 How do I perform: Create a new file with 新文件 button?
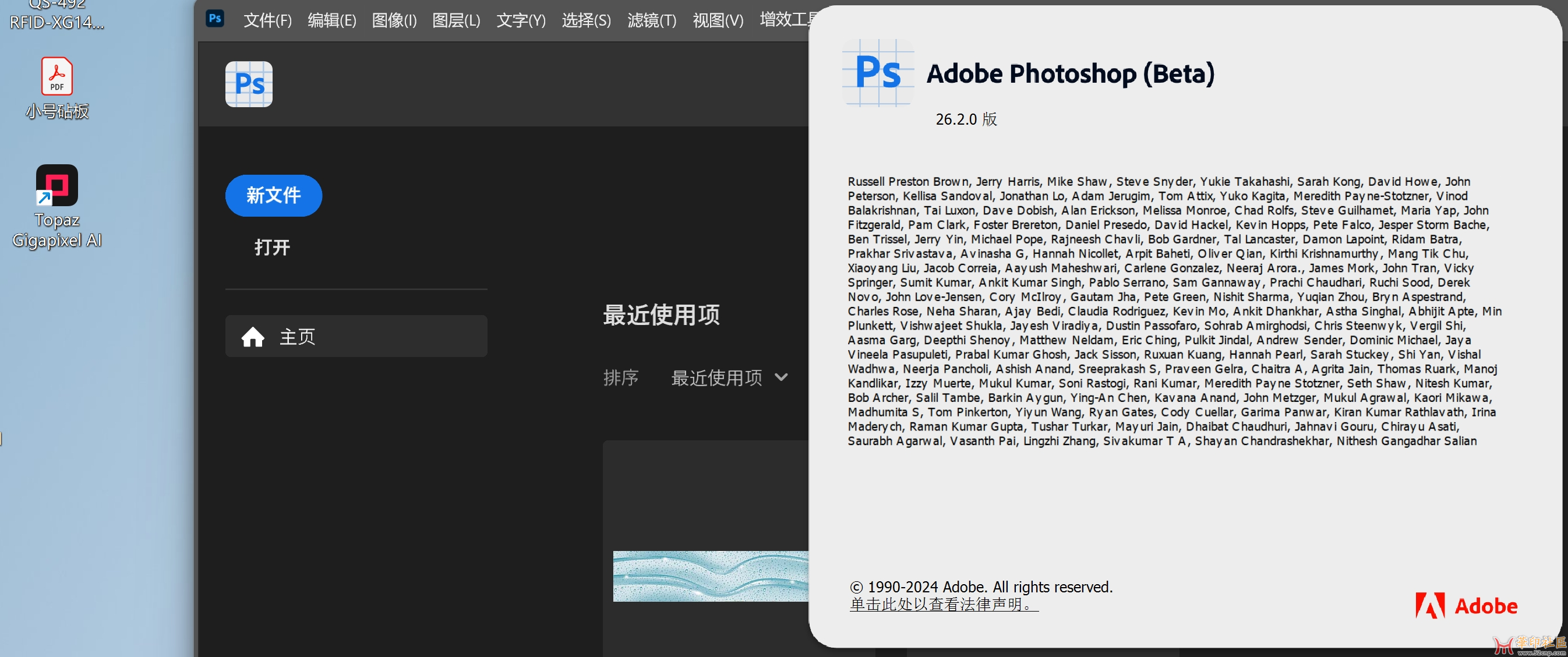point(273,196)
